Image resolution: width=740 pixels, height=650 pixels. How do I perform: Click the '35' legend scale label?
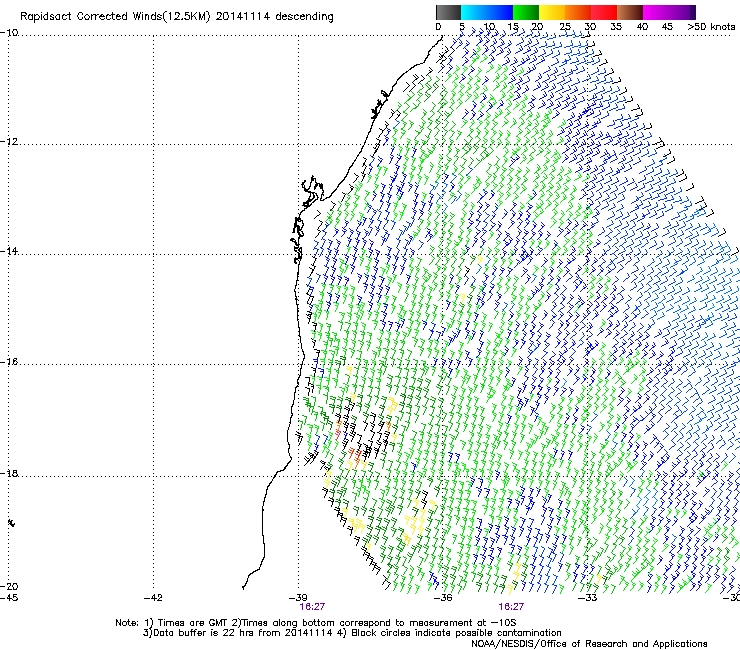click(x=616, y=26)
